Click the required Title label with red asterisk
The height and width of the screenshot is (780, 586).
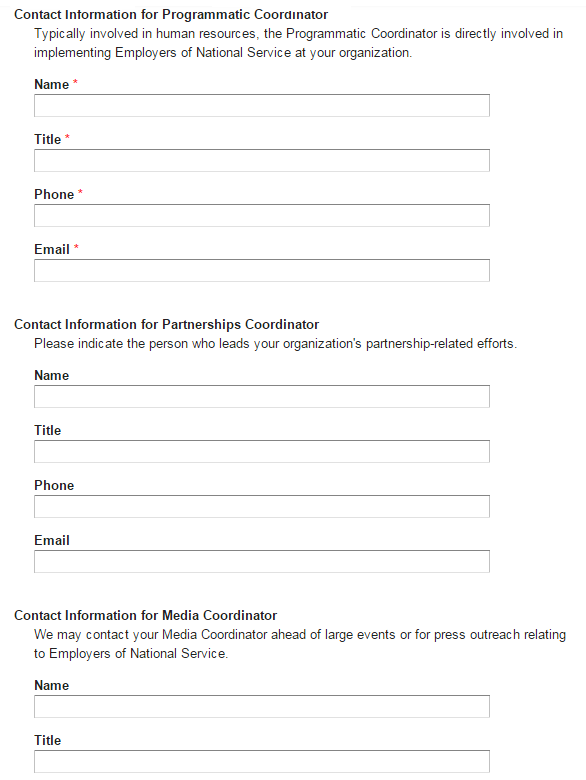tap(47, 139)
